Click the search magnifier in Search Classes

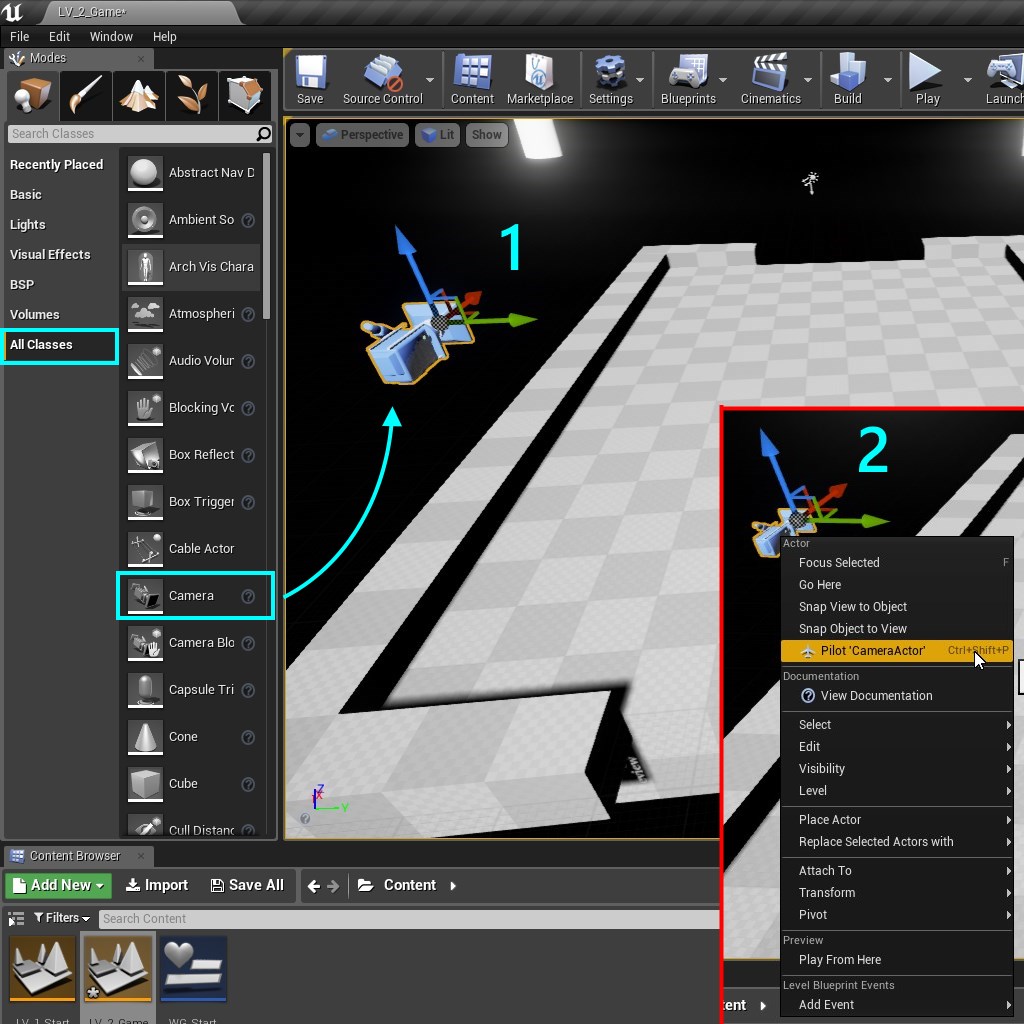[263, 134]
